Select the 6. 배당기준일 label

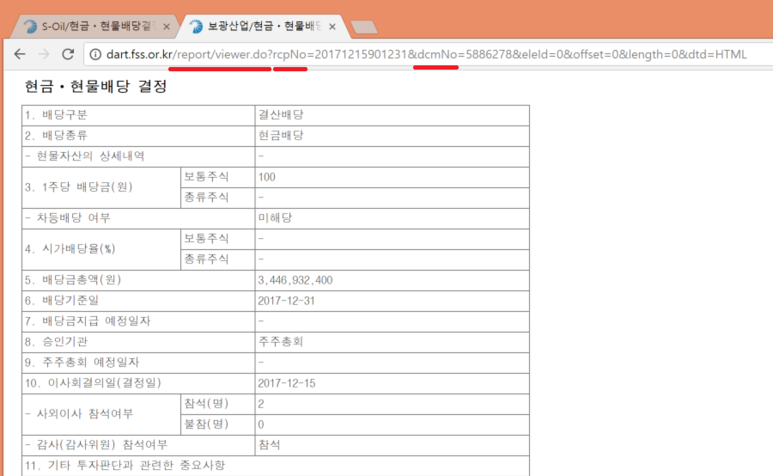(62, 300)
